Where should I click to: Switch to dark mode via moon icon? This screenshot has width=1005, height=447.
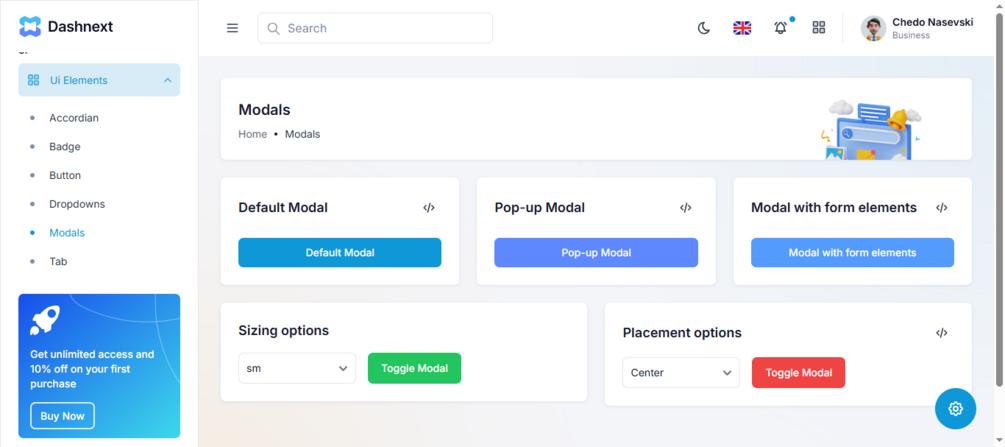point(704,28)
